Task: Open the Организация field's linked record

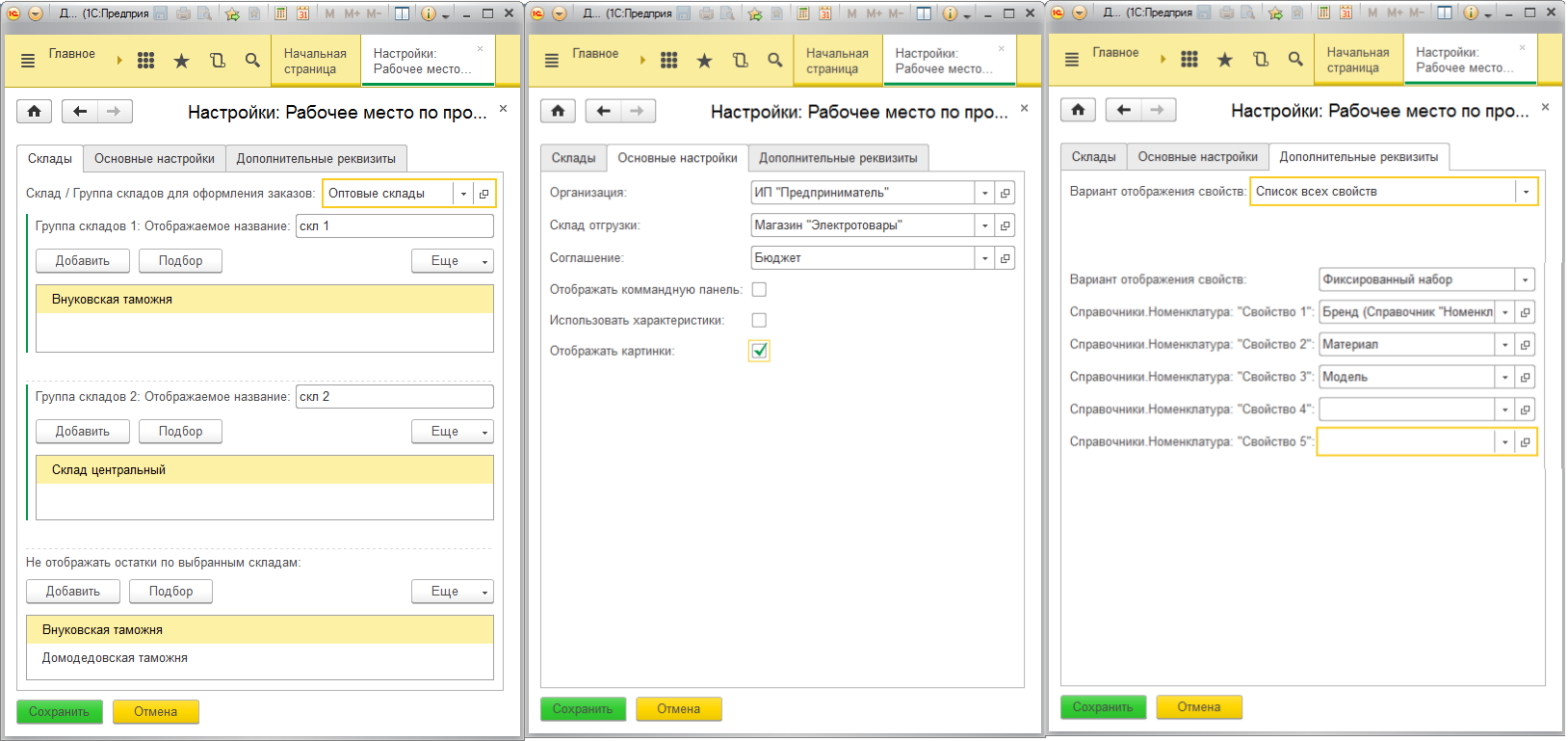Action: click(x=1006, y=193)
